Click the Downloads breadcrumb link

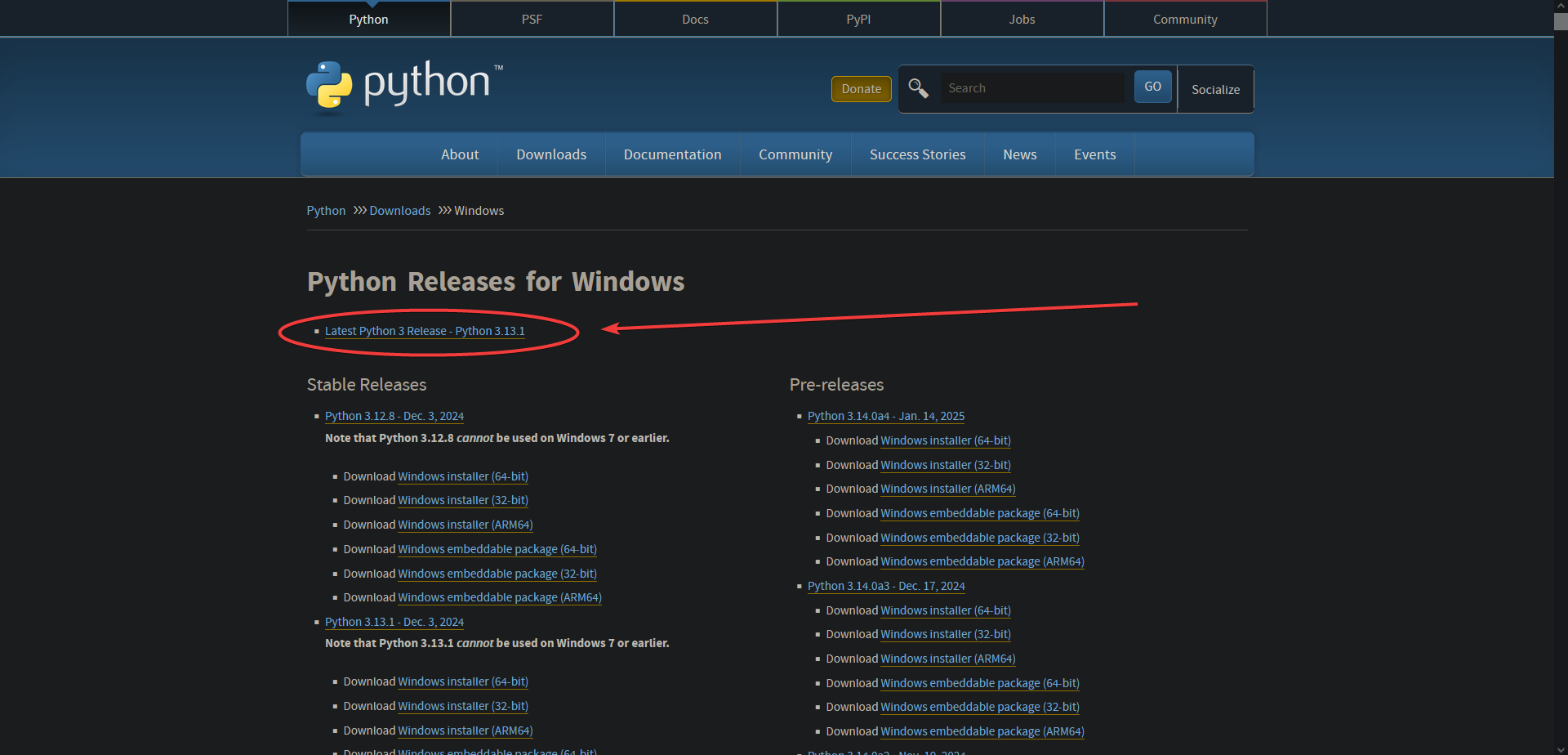click(399, 211)
